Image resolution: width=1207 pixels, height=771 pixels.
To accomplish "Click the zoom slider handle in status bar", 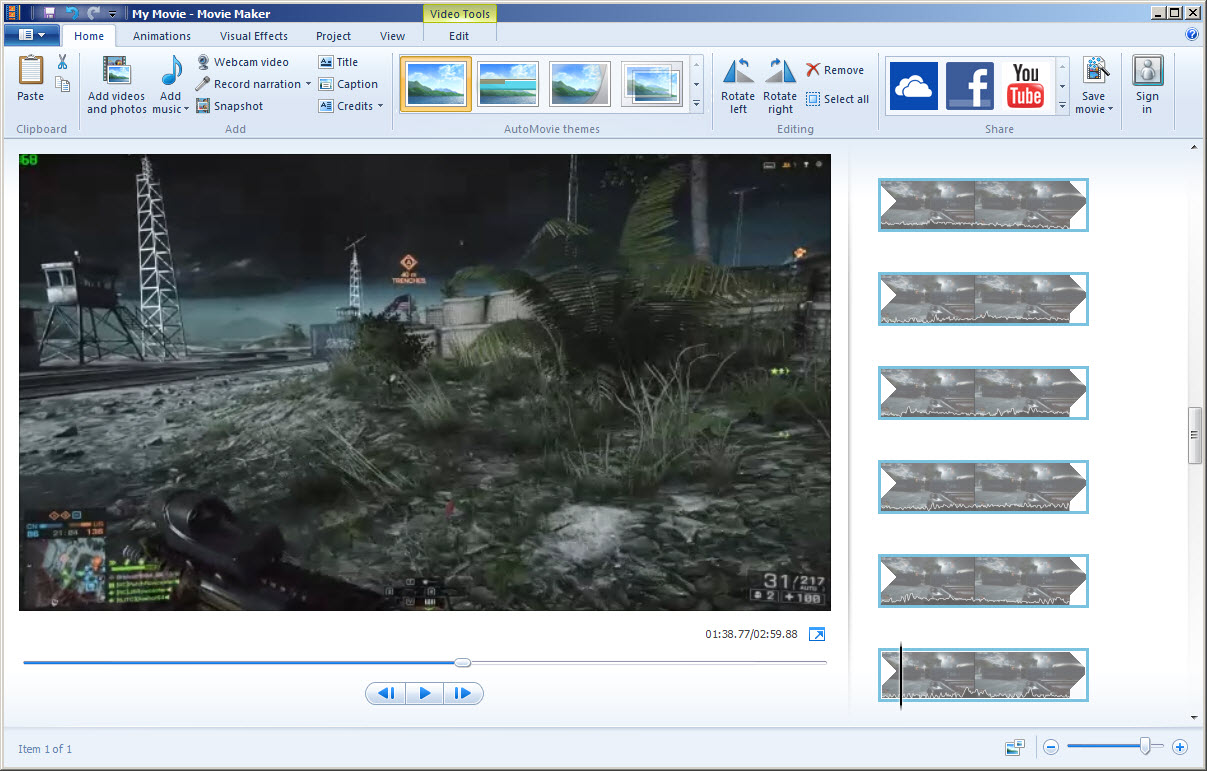I will click(x=1145, y=746).
